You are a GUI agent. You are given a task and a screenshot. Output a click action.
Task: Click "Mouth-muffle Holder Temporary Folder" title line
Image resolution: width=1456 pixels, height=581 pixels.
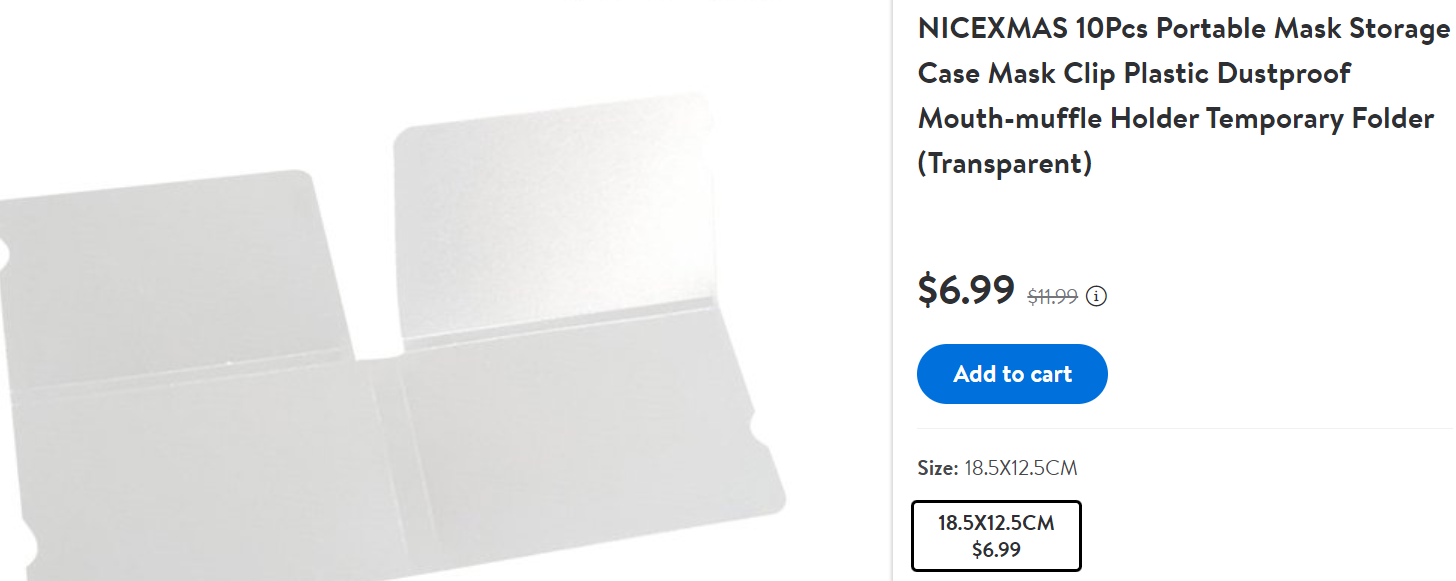click(x=1176, y=118)
